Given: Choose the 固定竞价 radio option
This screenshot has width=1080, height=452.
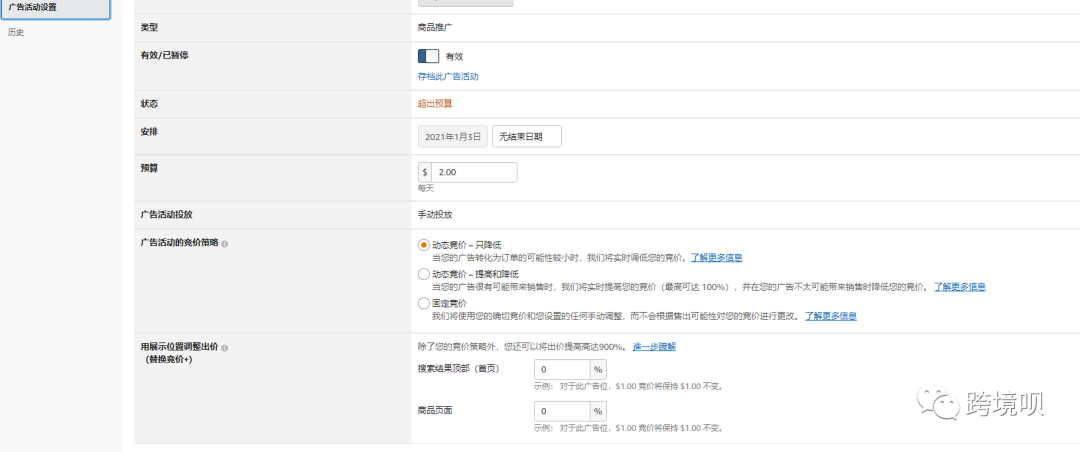Looking at the screenshot, I should coord(424,303).
